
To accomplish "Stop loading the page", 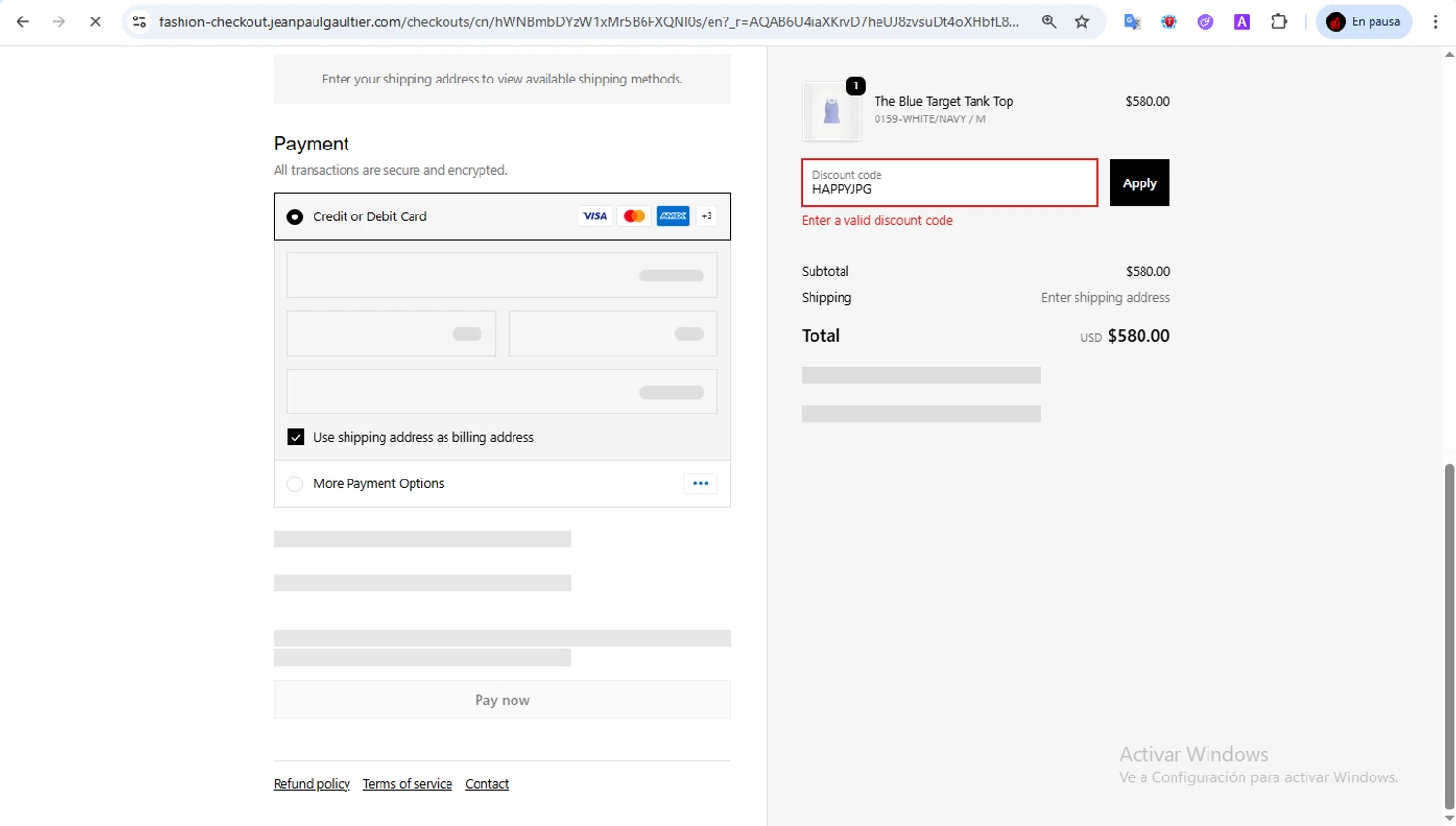I will click(95, 21).
